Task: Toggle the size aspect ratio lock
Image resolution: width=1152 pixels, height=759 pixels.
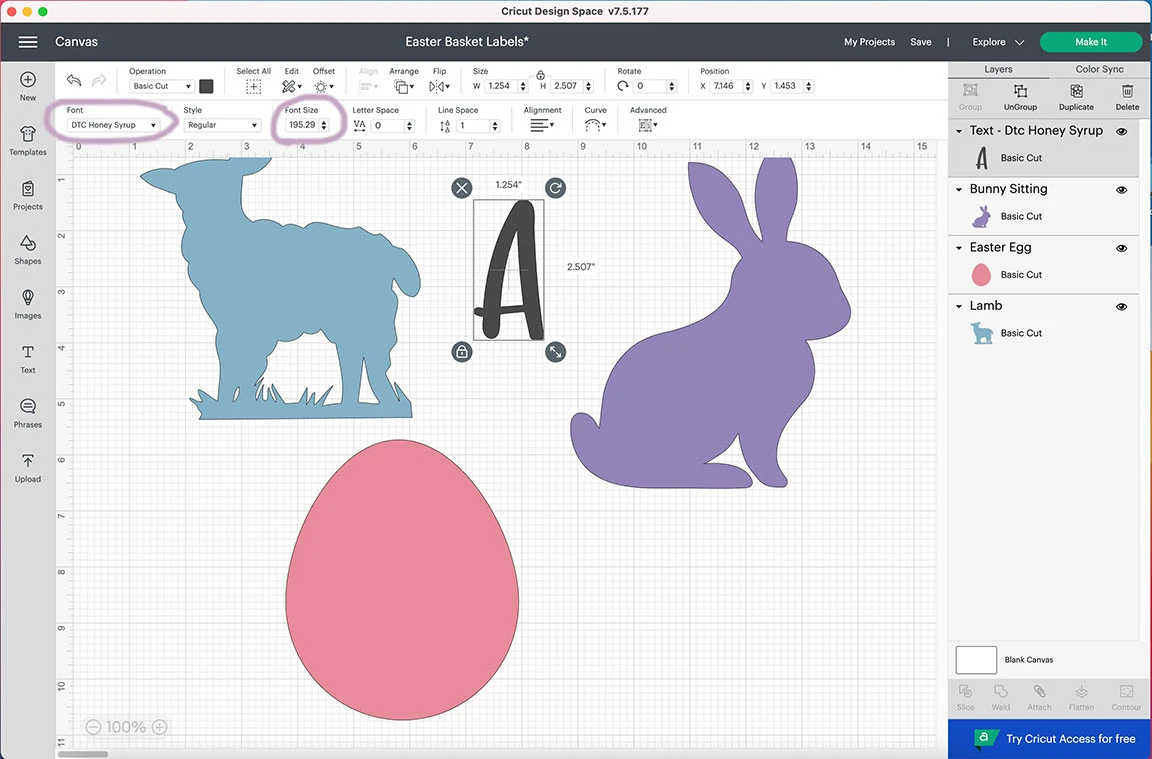Action: 541,75
